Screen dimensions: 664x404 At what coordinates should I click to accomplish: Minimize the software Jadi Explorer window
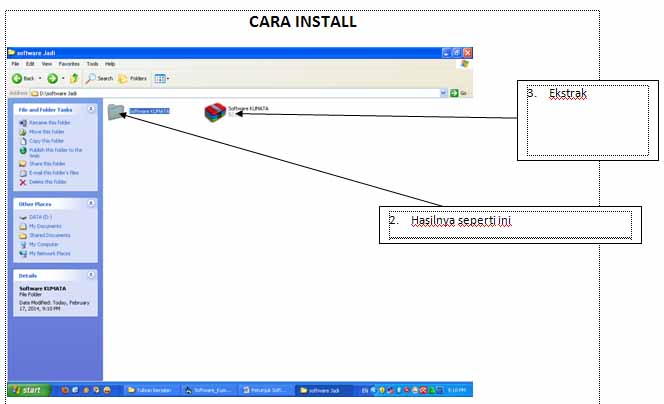click(x=446, y=53)
